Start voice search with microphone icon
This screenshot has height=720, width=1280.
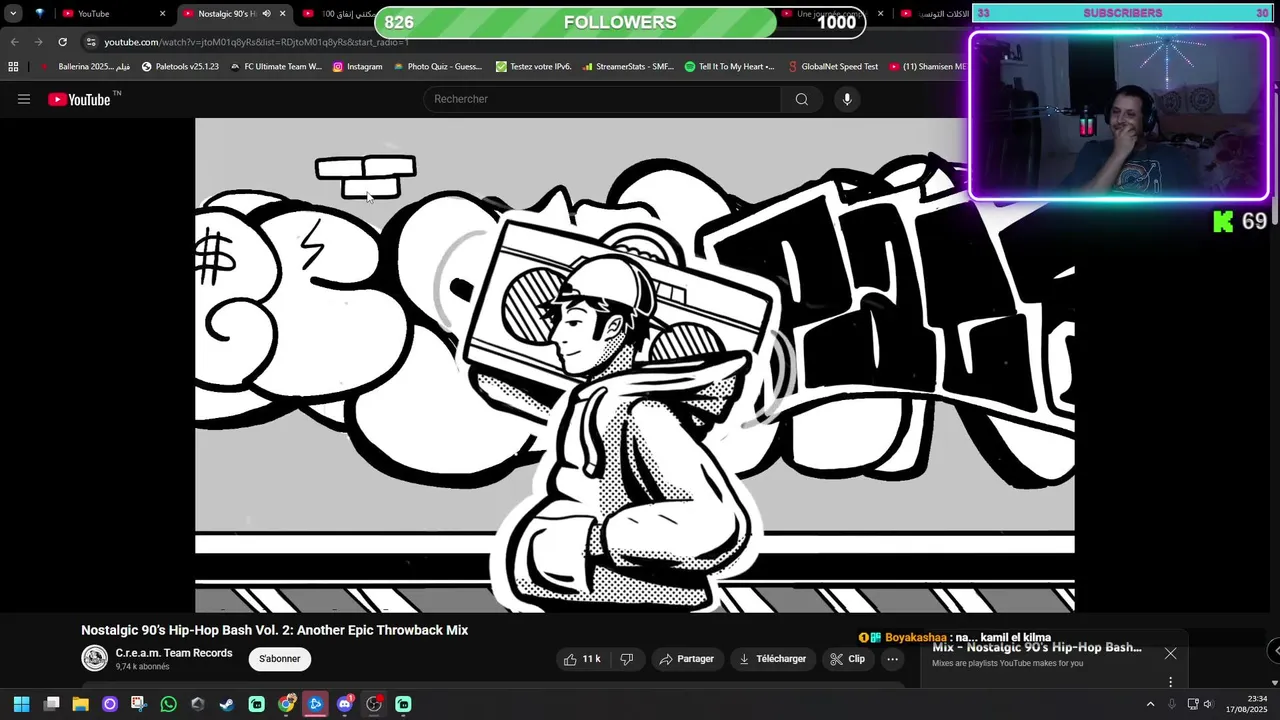point(847,99)
